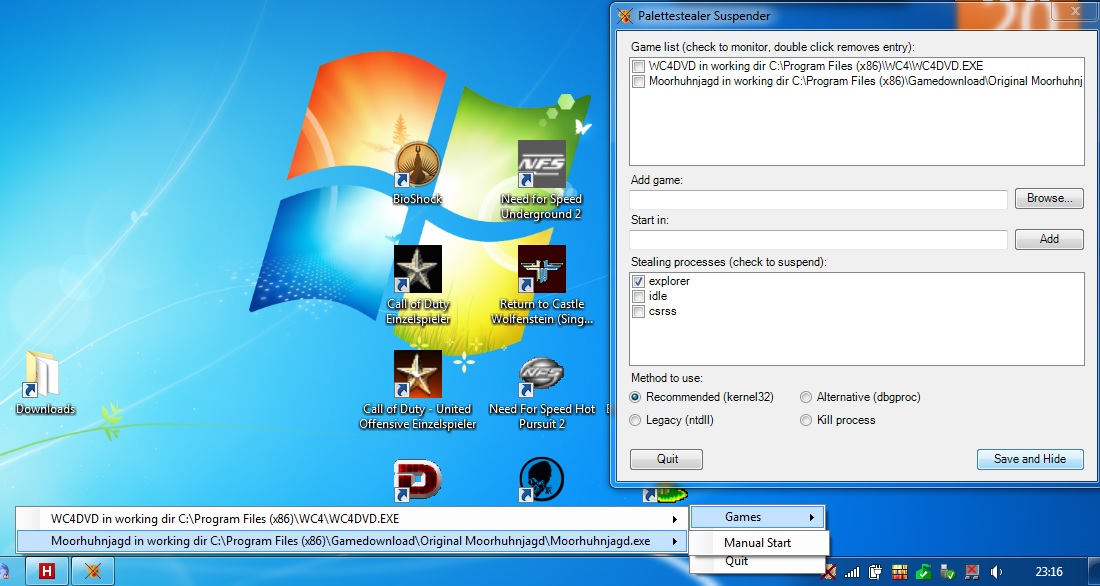
Task: Expand the Games submenu arrow
Action: 812,518
